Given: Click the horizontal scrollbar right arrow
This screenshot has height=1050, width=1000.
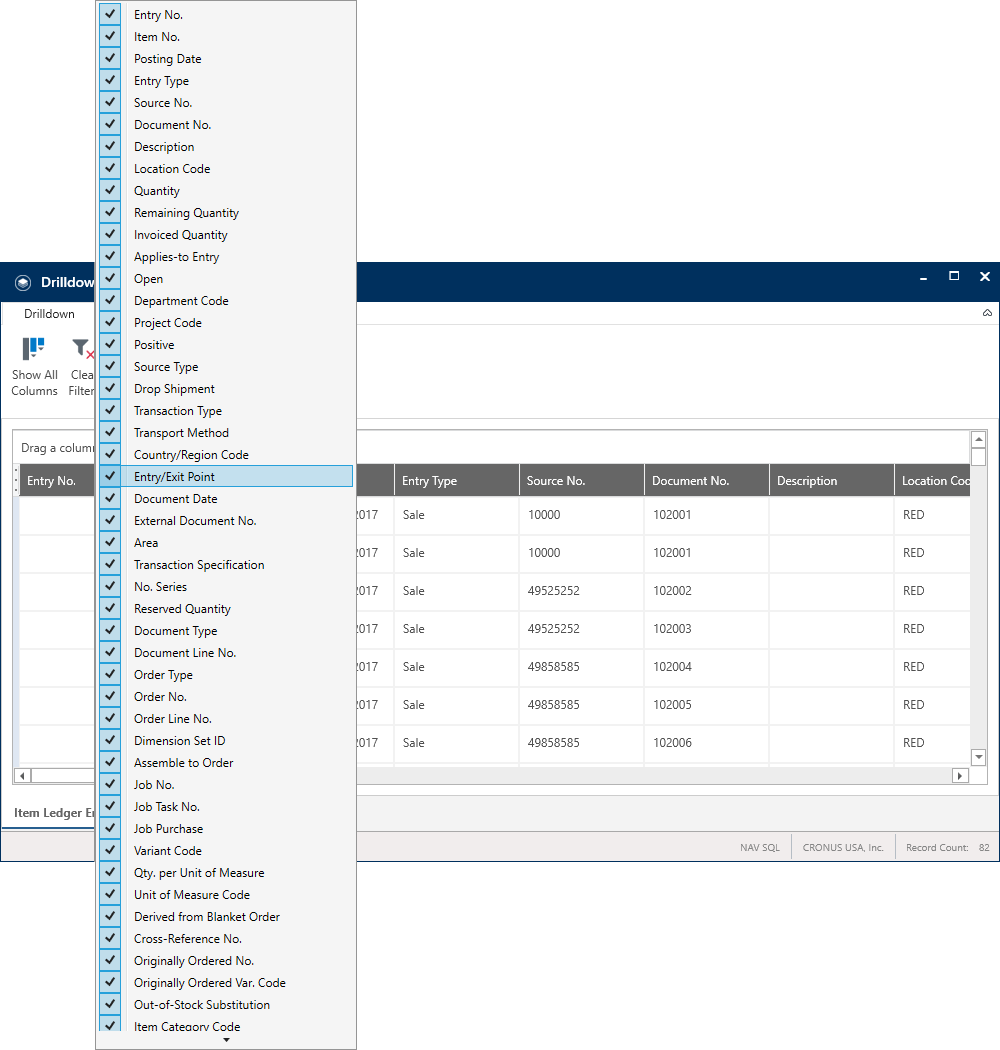Looking at the screenshot, I should [960, 775].
